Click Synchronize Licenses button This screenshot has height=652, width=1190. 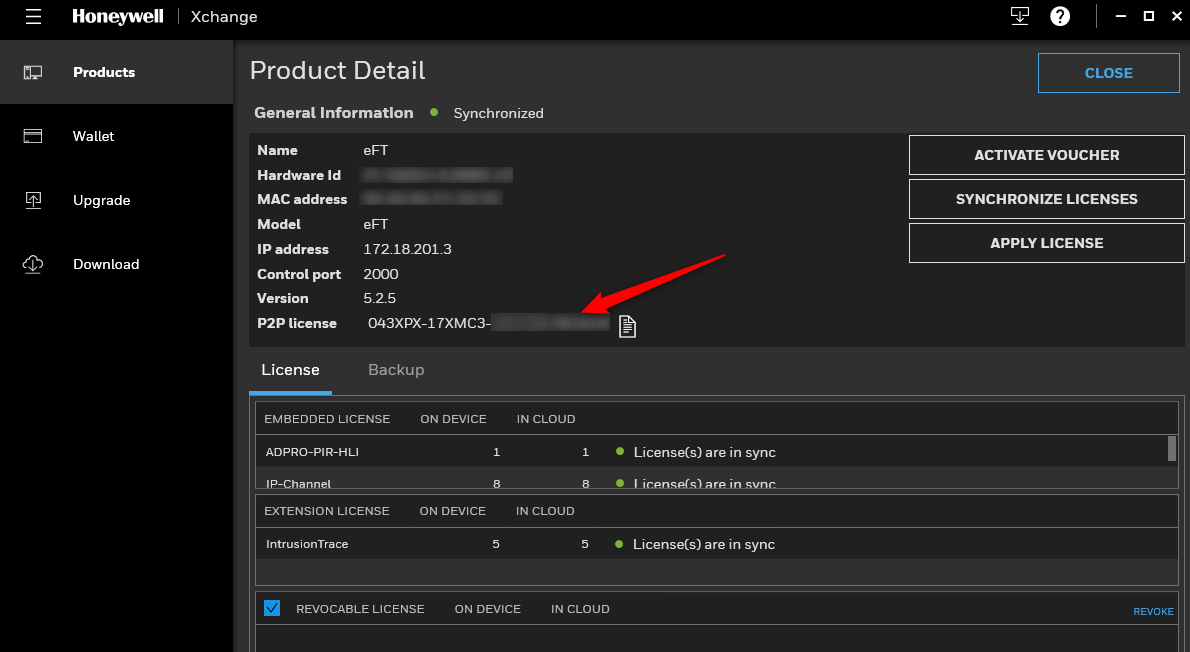click(x=1047, y=199)
